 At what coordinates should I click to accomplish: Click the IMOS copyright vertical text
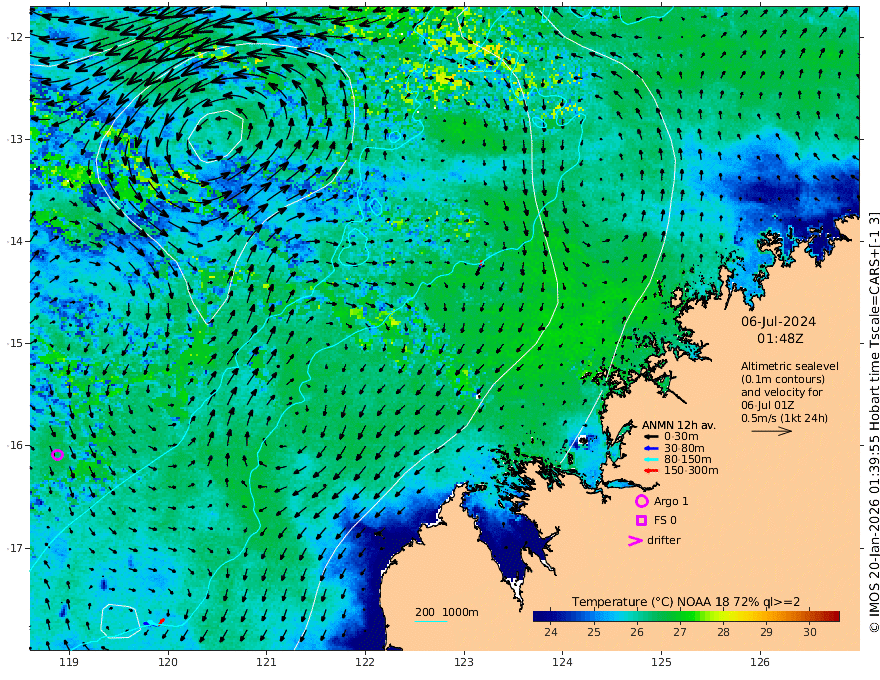[873, 422]
